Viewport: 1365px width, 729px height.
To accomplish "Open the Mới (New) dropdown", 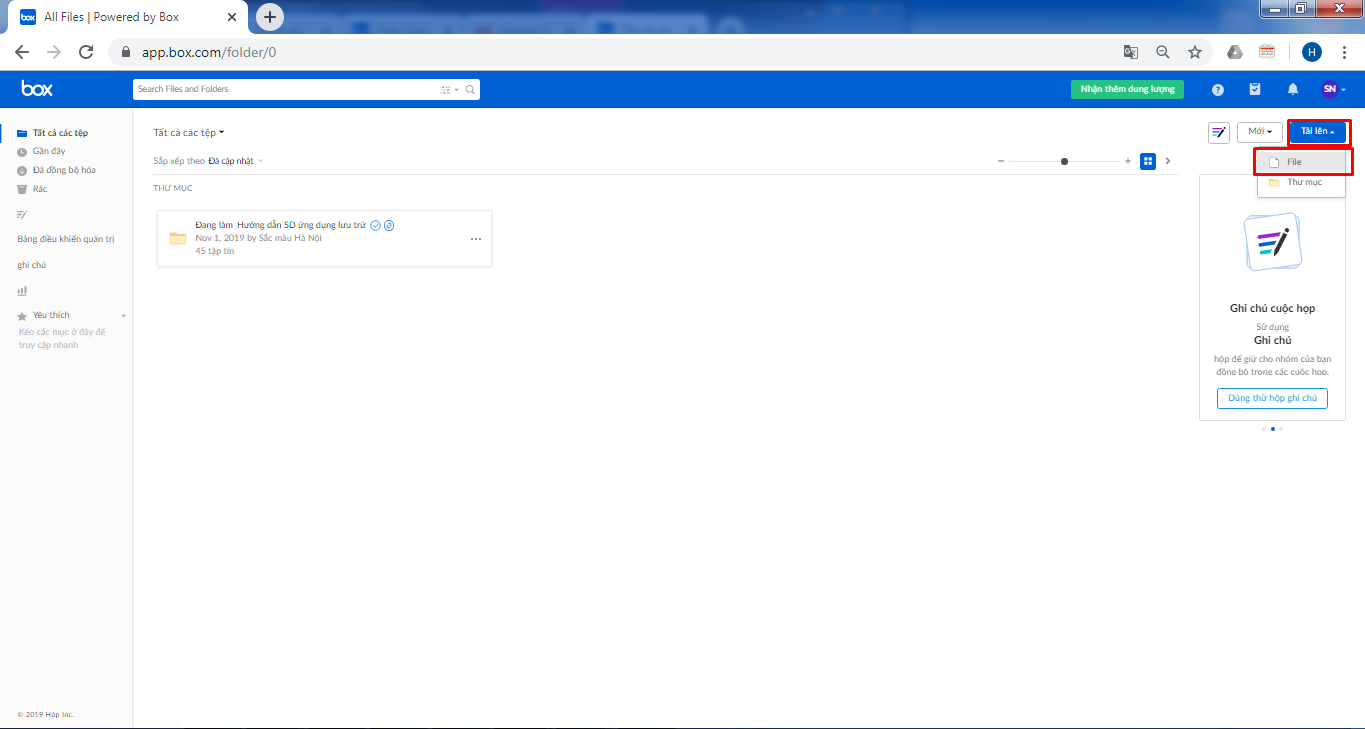I will [x=1260, y=132].
